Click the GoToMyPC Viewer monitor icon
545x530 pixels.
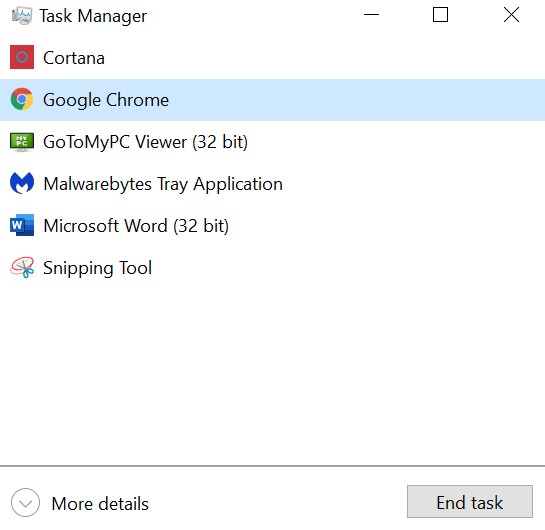pos(22,142)
